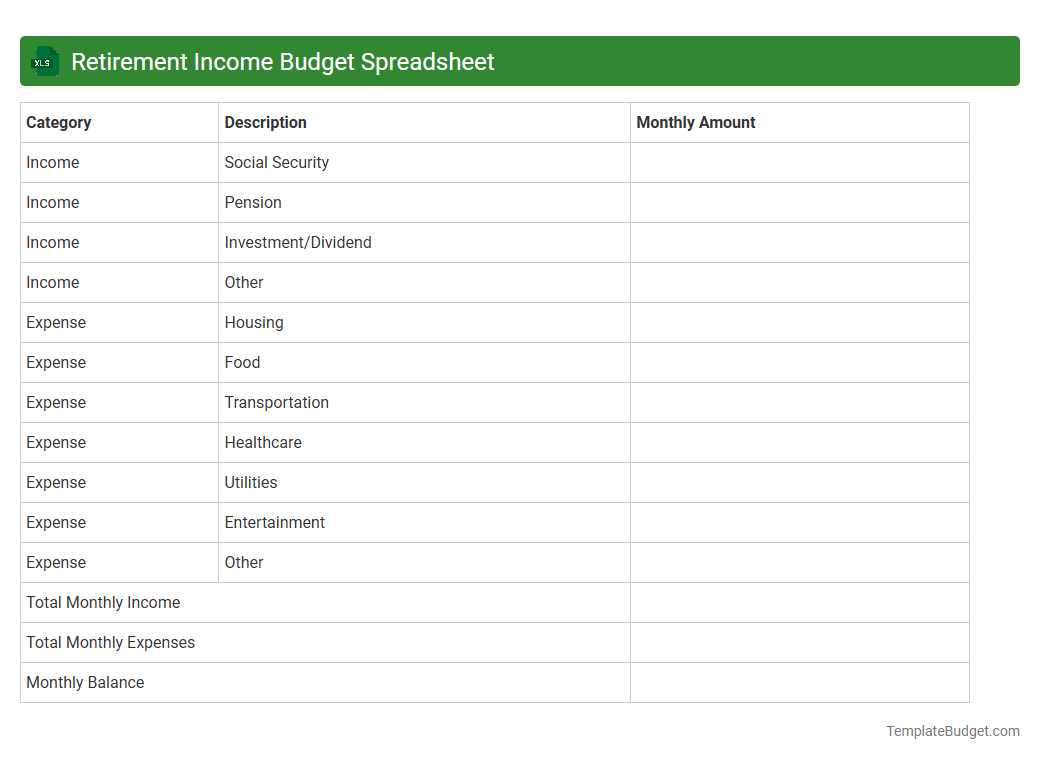Select the Healthcare expense row
Viewport: 1040px width, 760px height.
[x=263, y=442]
